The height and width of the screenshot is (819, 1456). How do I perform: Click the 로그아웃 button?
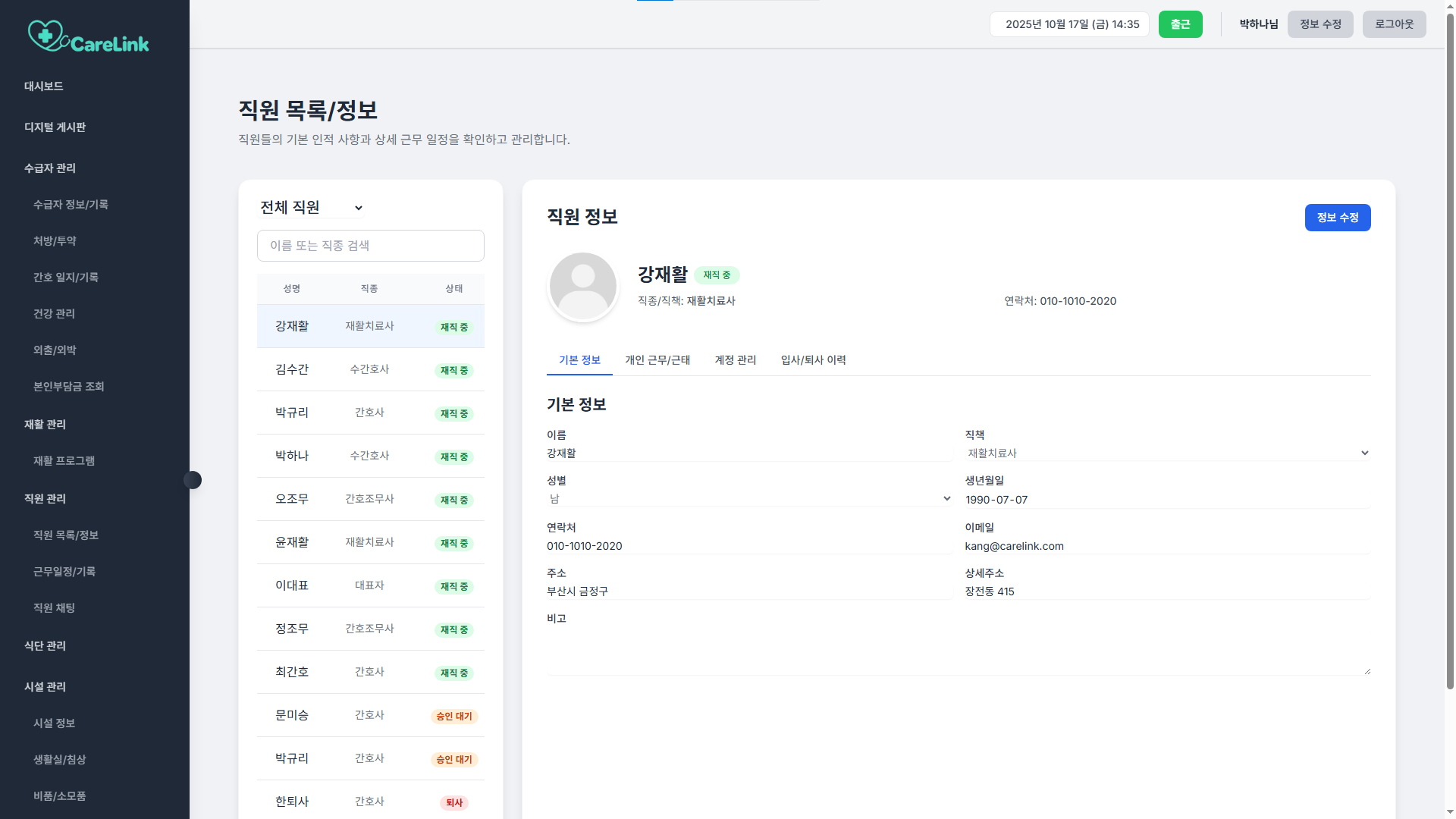(1394, 24)
